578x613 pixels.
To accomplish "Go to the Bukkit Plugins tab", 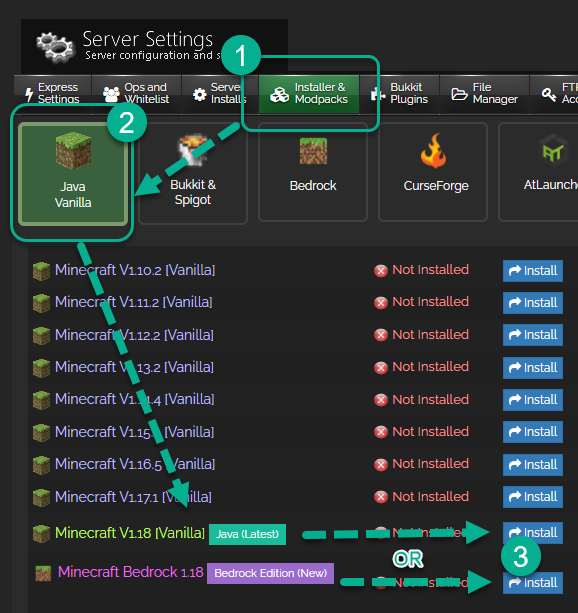I will pyautogui.click(x=400, y=94).
